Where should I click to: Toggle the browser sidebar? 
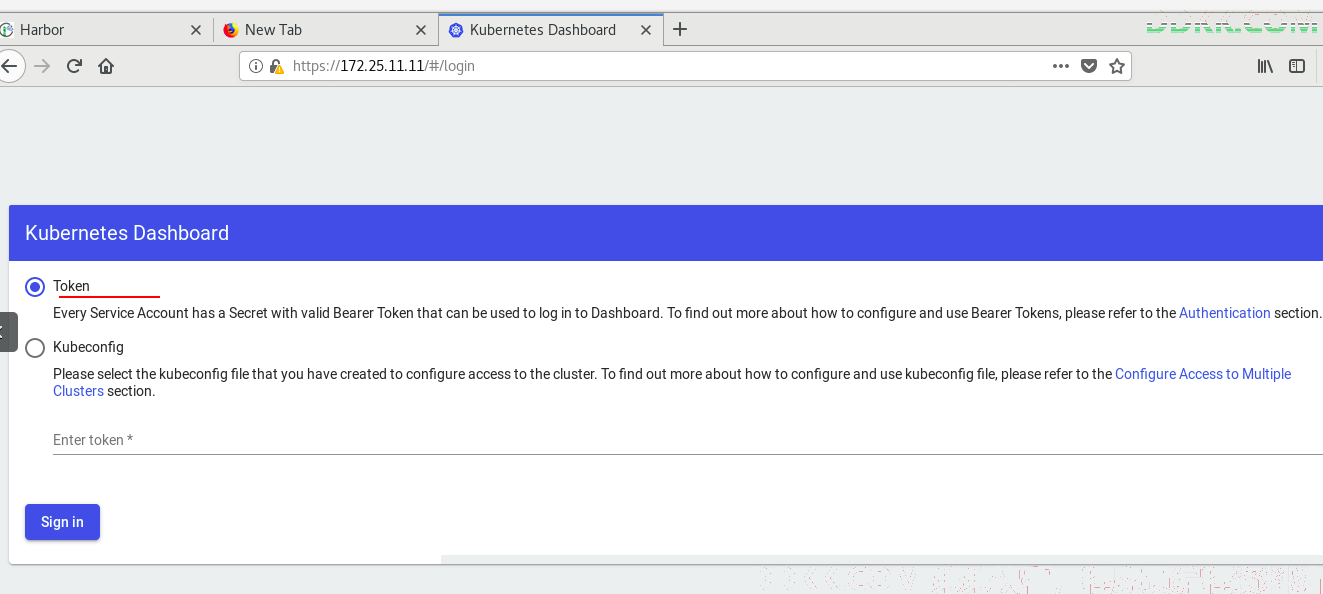coord(1297,66)
